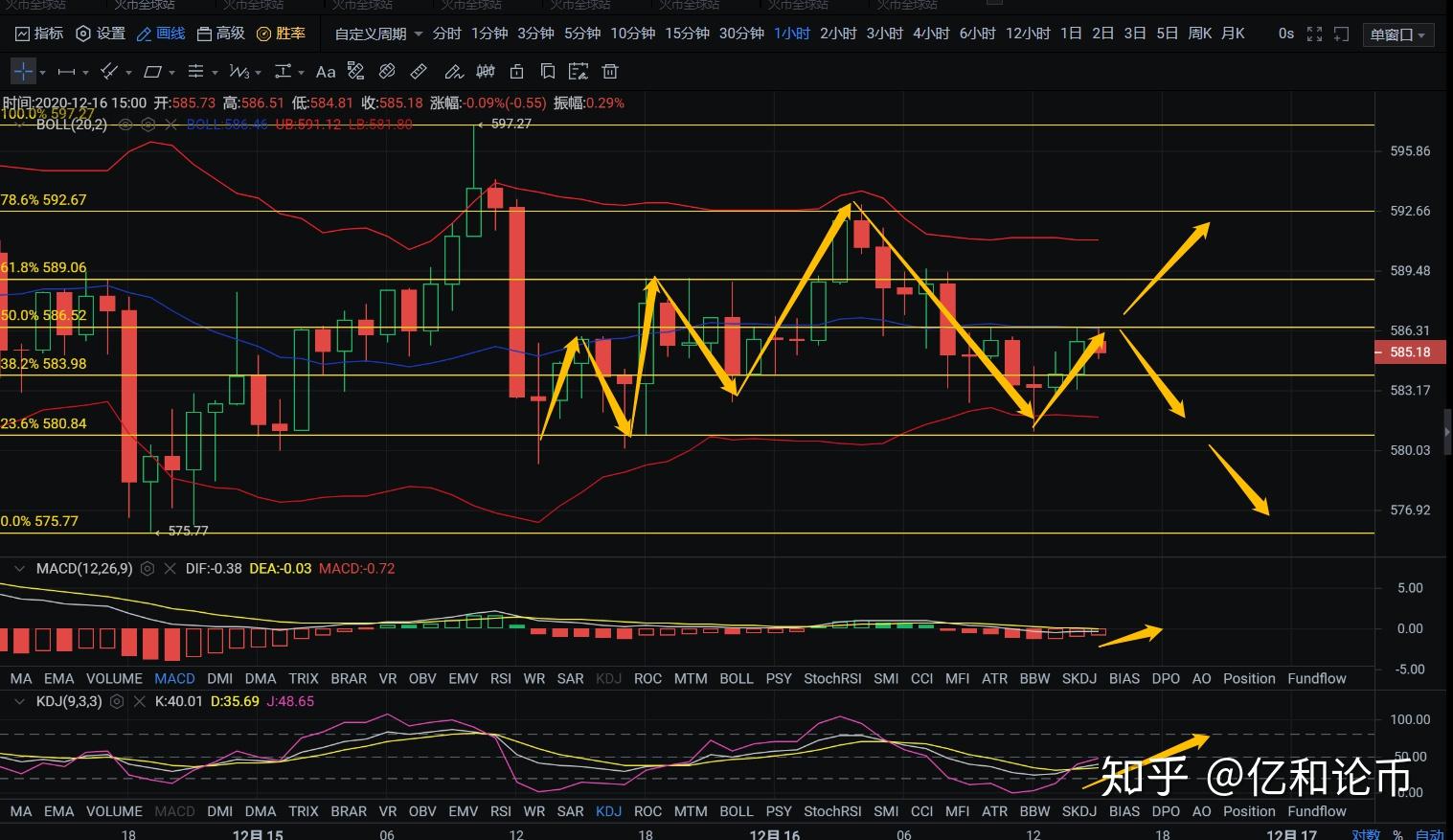Expand the parallelogram shape dropdown arrow
The image size is (1453, 840).
click(171, 73)
